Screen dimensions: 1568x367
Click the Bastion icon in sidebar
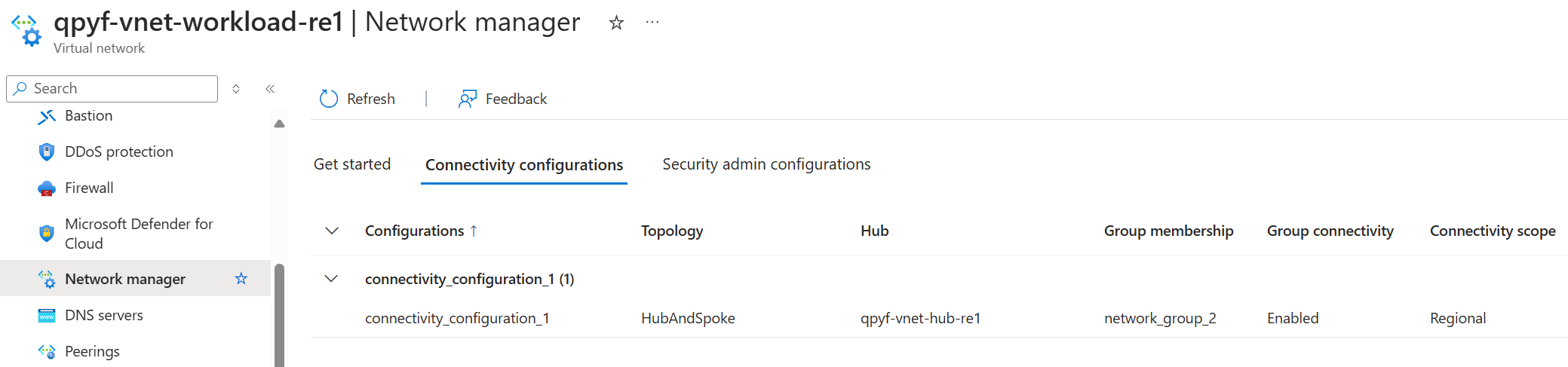coord(47,116)
